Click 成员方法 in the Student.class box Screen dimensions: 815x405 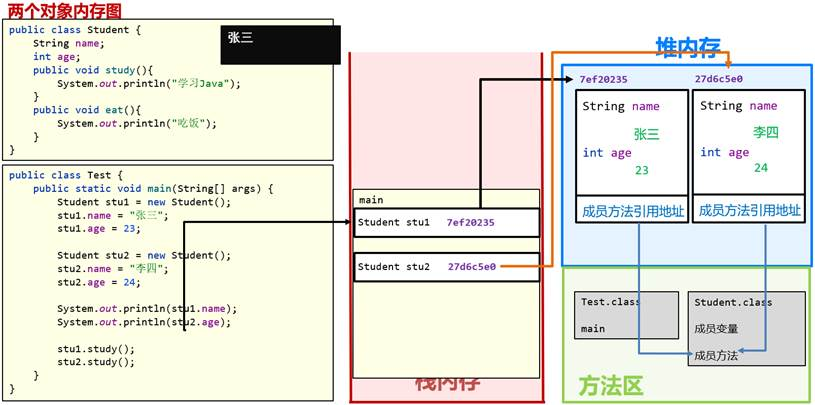(x=716, y=356)
